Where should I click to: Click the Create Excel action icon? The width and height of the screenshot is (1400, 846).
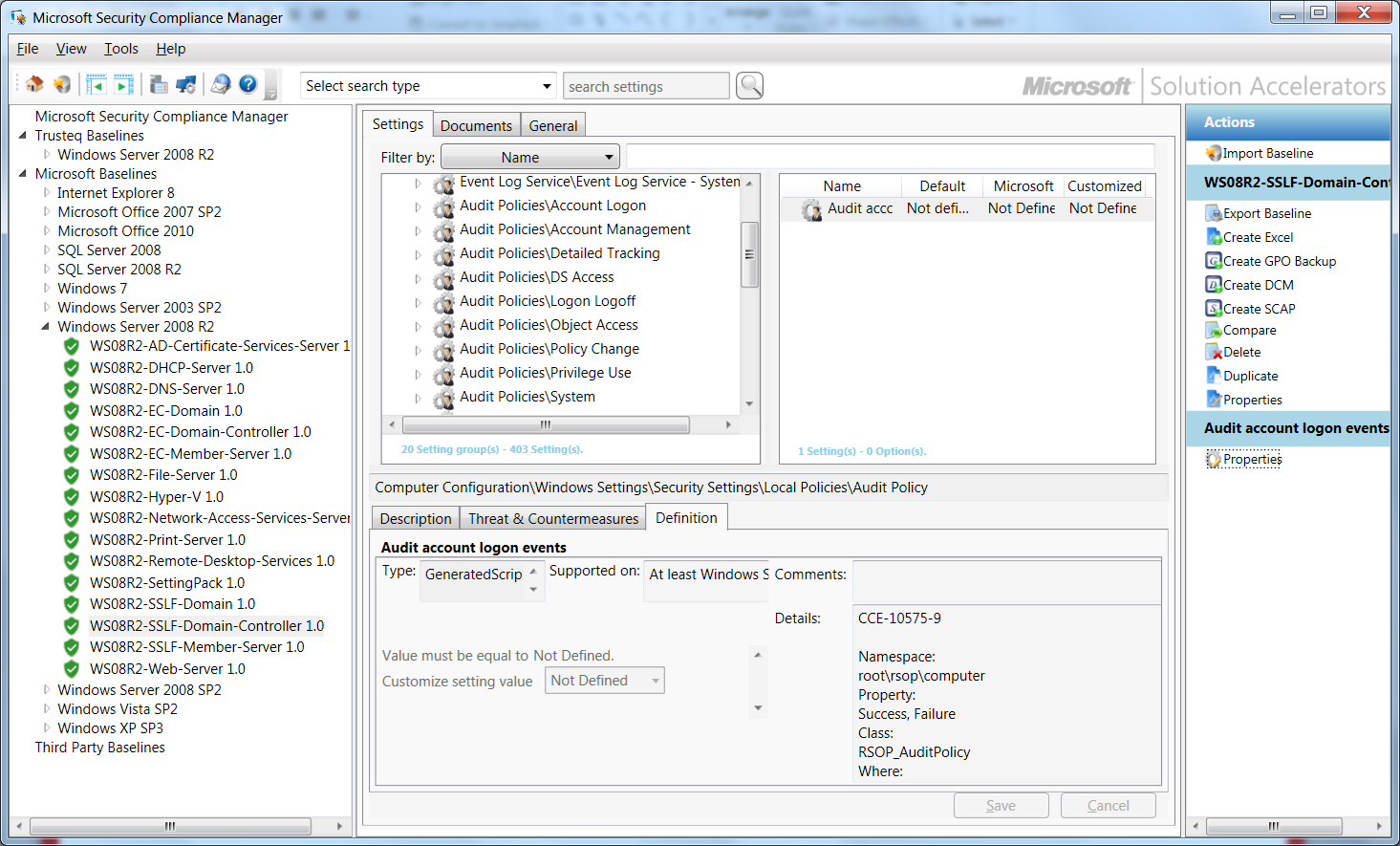(1214, 237)
